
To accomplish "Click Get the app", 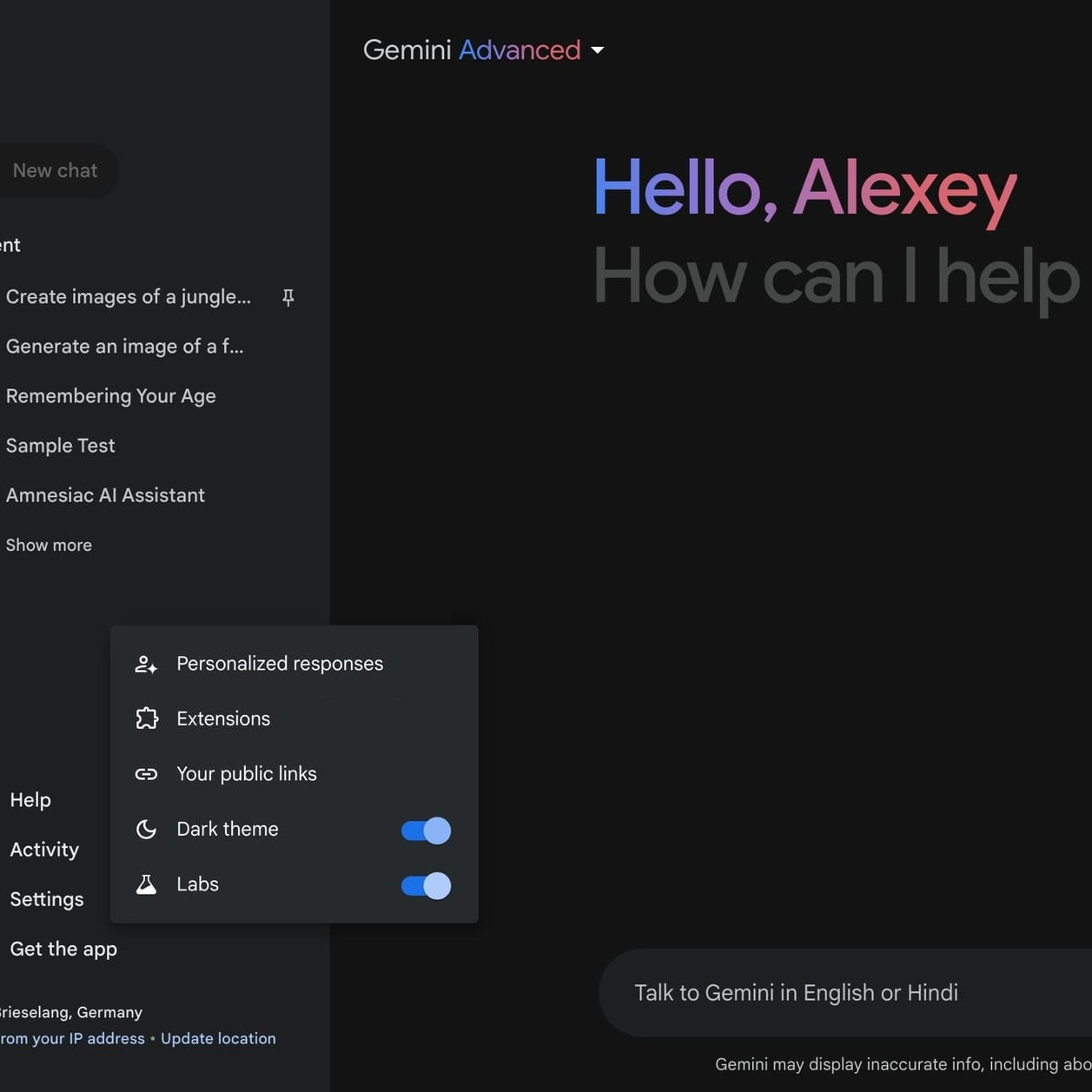I will 63,950.
